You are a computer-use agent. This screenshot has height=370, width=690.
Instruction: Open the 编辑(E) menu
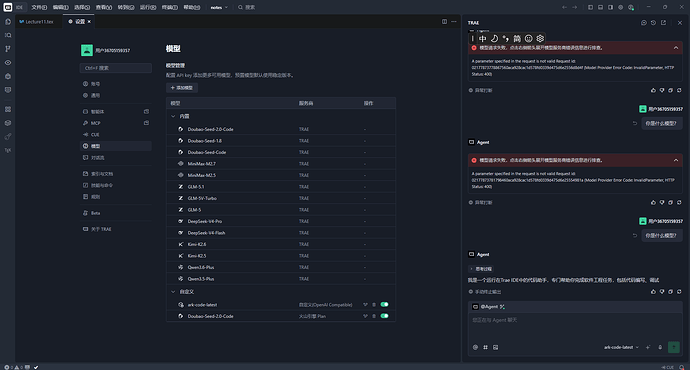[x=61, y=7]
